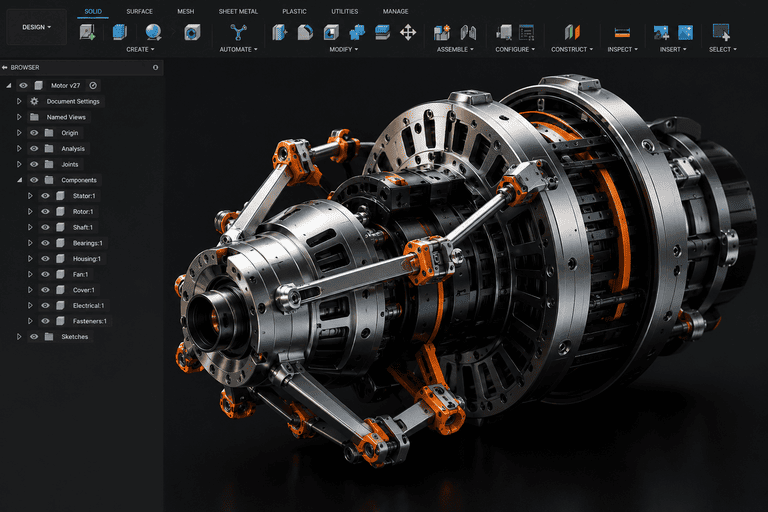Click the Automate branching icon
The width and height of the screenshot is (768, 512).
238,32
